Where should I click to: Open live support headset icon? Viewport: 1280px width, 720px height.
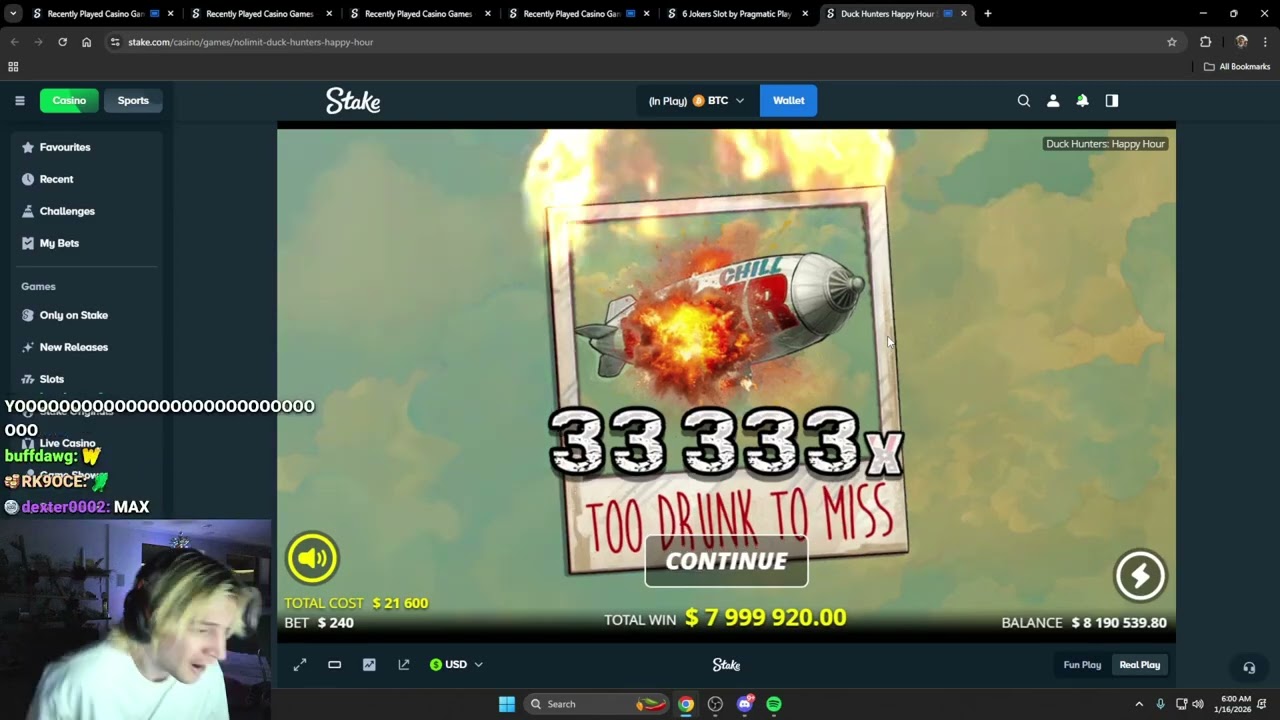tap(1249, 667)
